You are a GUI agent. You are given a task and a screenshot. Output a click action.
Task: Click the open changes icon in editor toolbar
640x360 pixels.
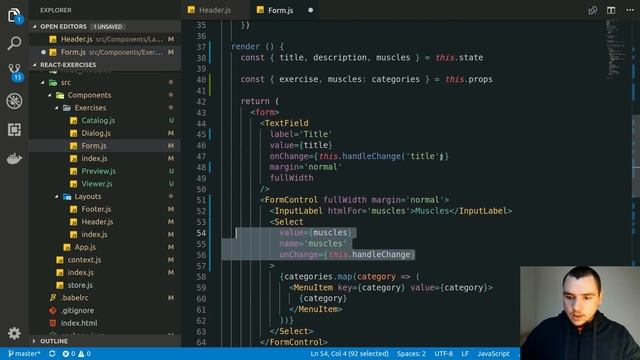click(x=593, y=10)
